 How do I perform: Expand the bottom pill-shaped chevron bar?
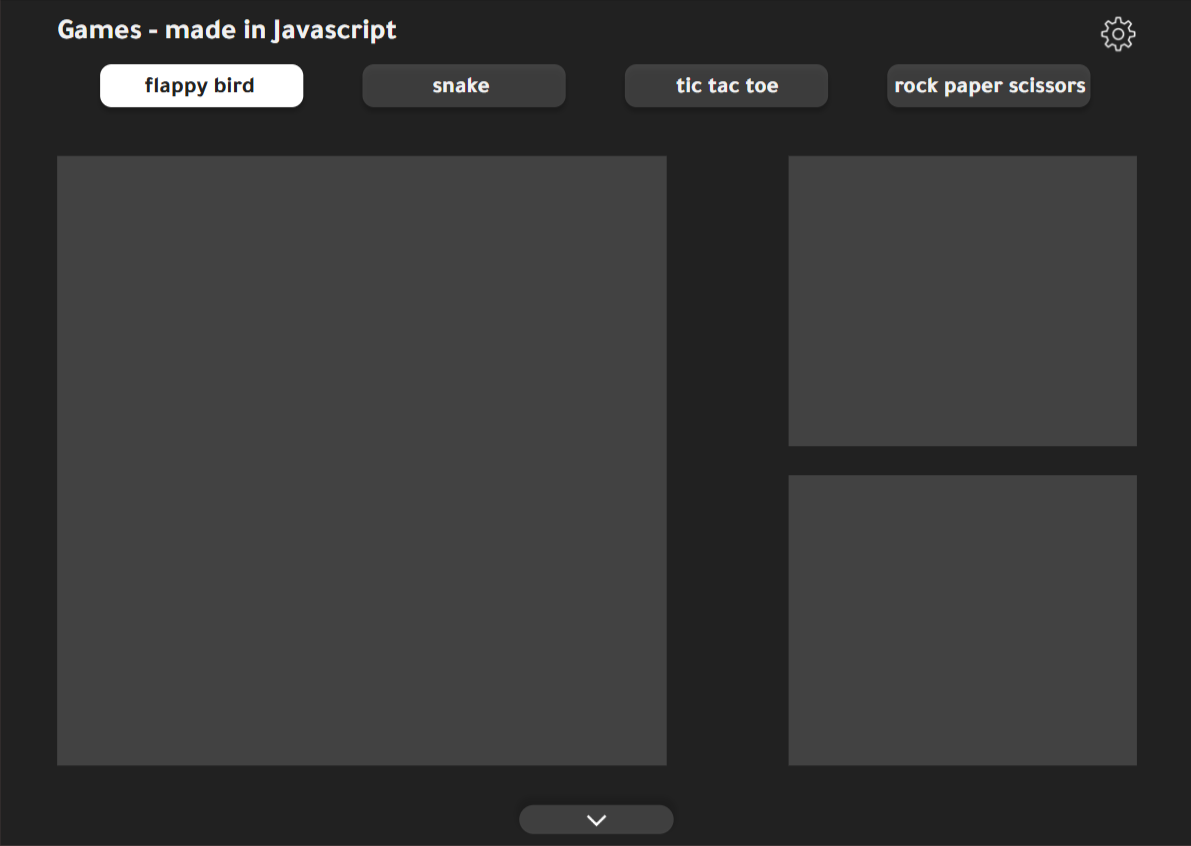596,820
